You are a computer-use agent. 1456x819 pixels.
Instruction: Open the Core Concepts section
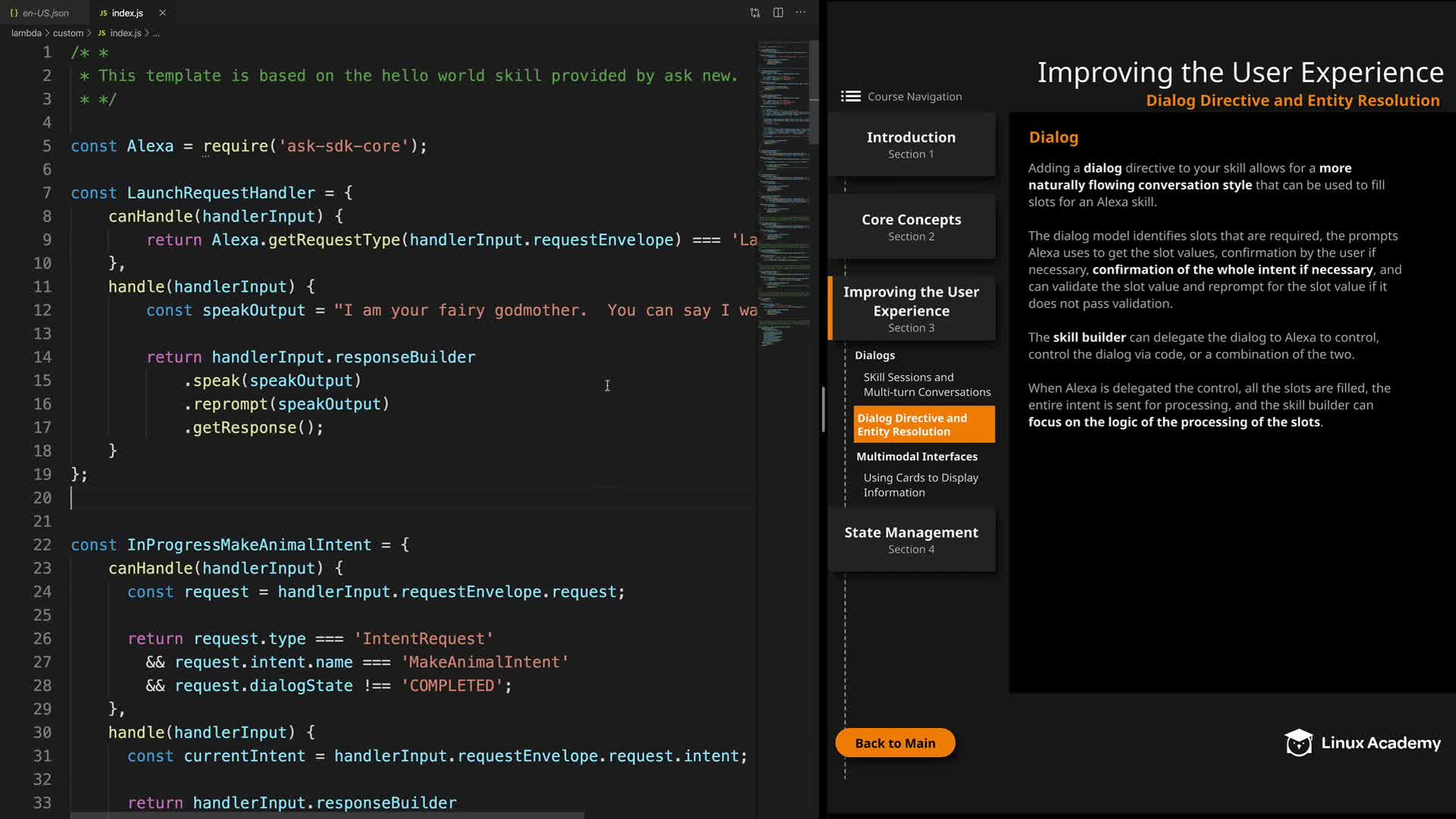911,227
